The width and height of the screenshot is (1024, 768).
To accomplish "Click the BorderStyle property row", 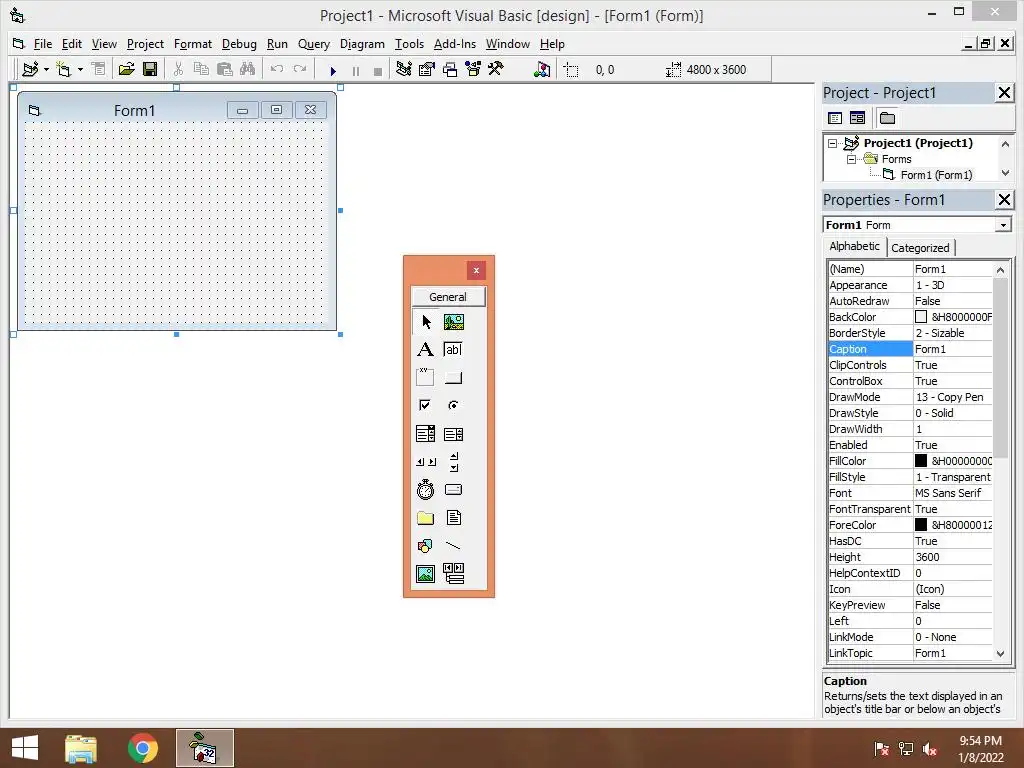I will click(x=910, y=333).
